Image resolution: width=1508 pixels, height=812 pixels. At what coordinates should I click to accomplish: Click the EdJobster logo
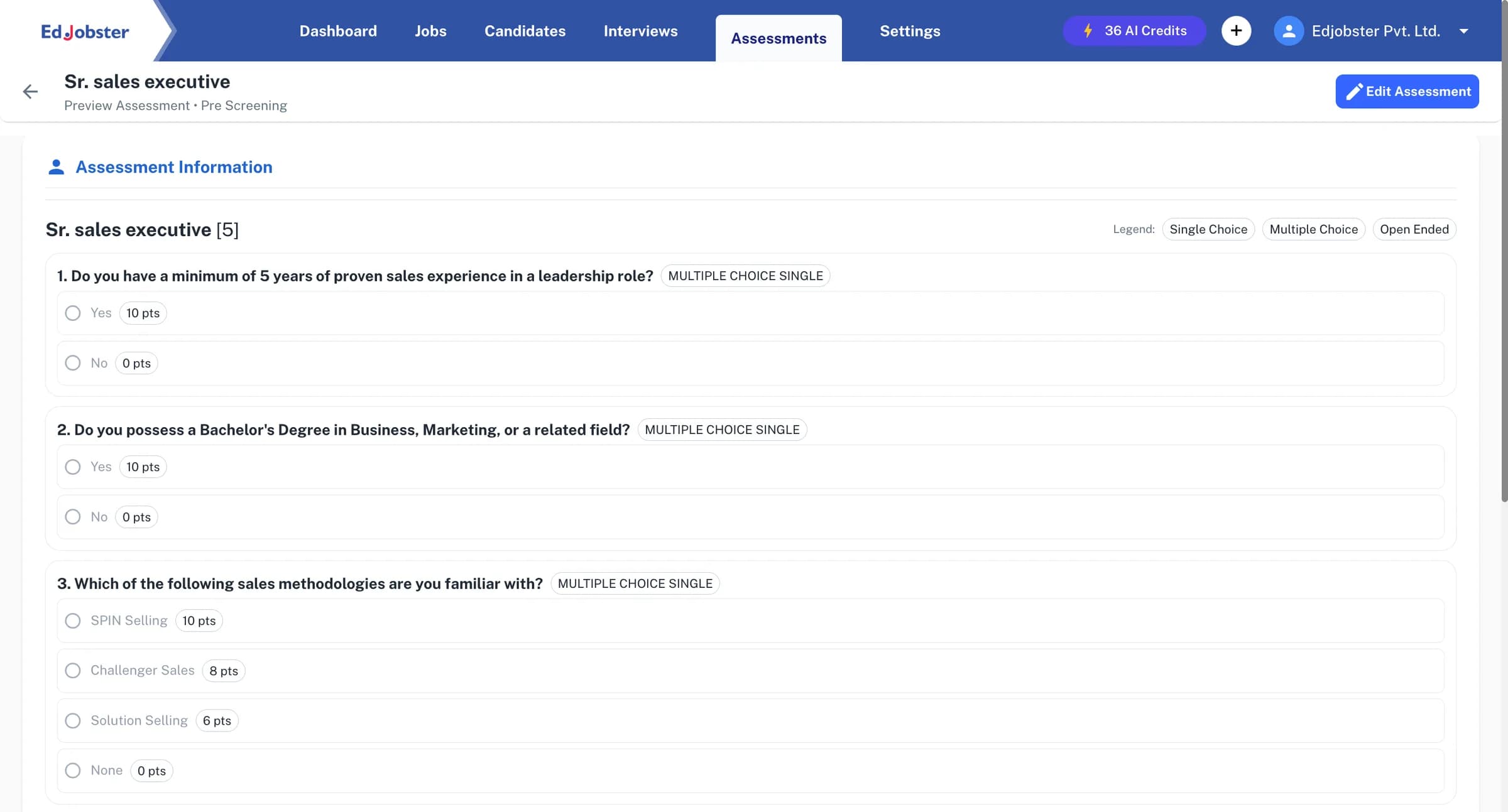85,31
